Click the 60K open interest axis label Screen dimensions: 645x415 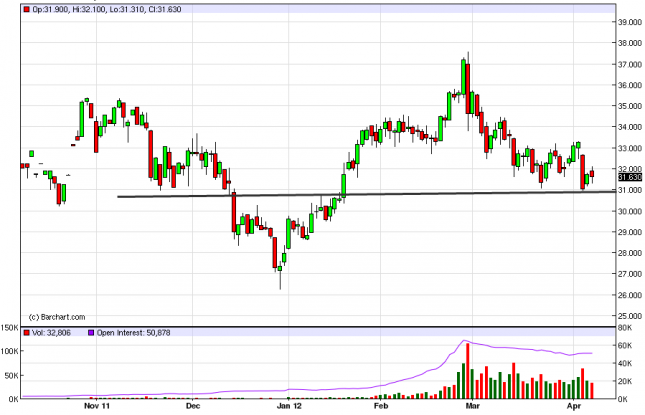[625, 346]
